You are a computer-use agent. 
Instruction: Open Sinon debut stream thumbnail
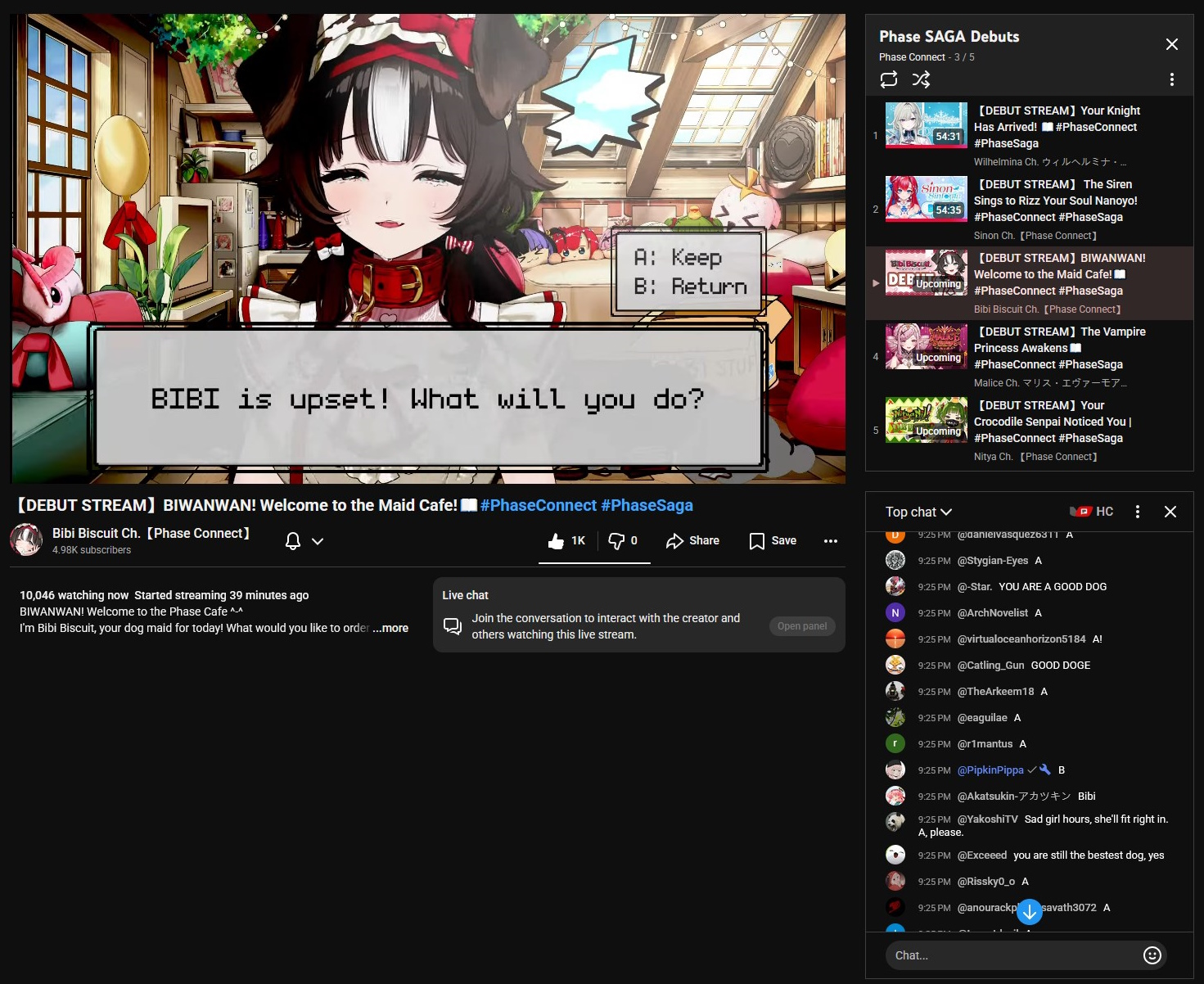927,199
